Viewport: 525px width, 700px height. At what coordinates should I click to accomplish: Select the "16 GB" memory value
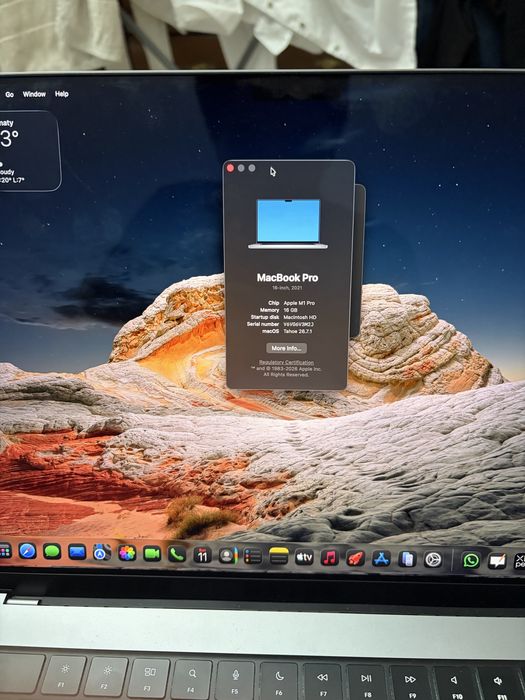coord(291,310)
